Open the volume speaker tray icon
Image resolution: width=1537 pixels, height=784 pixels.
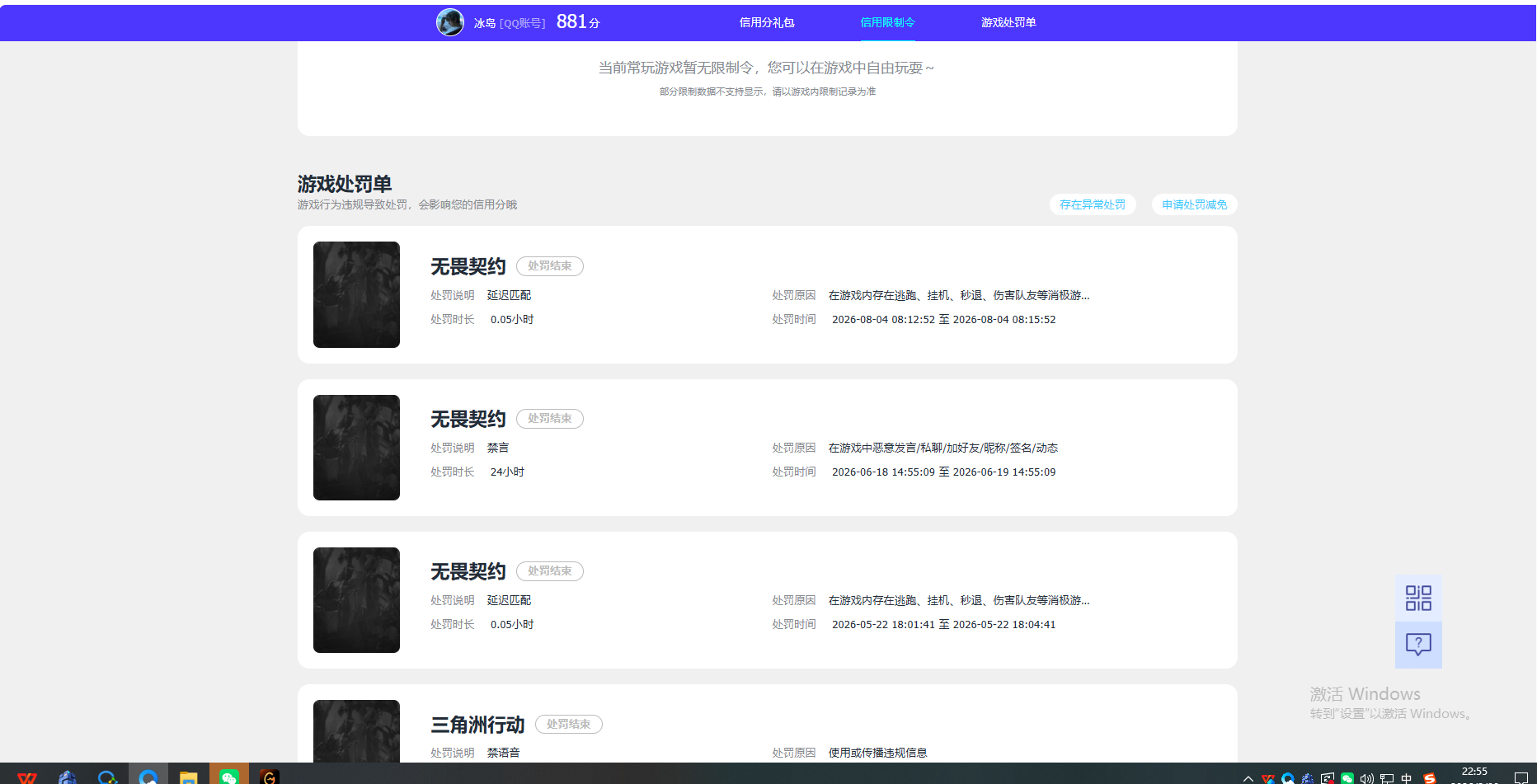(x=1367, y=778)
